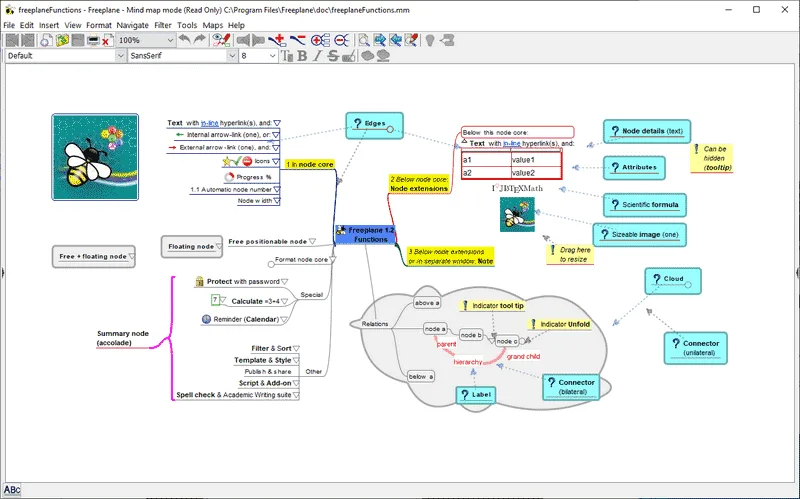Expand the Reminder (Calendar) node triangle
Image resolution: width=800 pixels, height=499 pixels.
pyautogui.click(x=284, y=319)
